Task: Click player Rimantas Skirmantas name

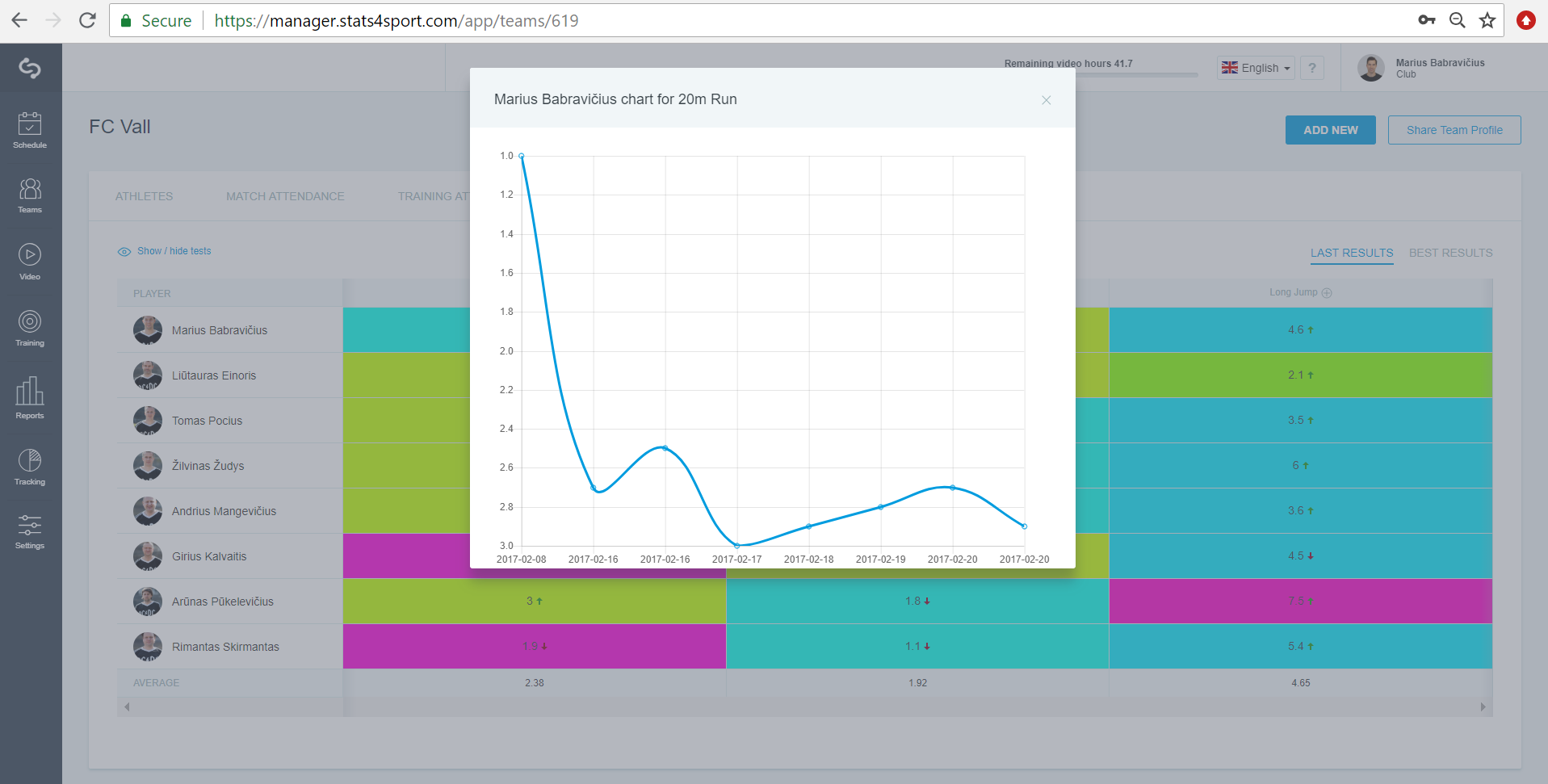Action: 225,647
